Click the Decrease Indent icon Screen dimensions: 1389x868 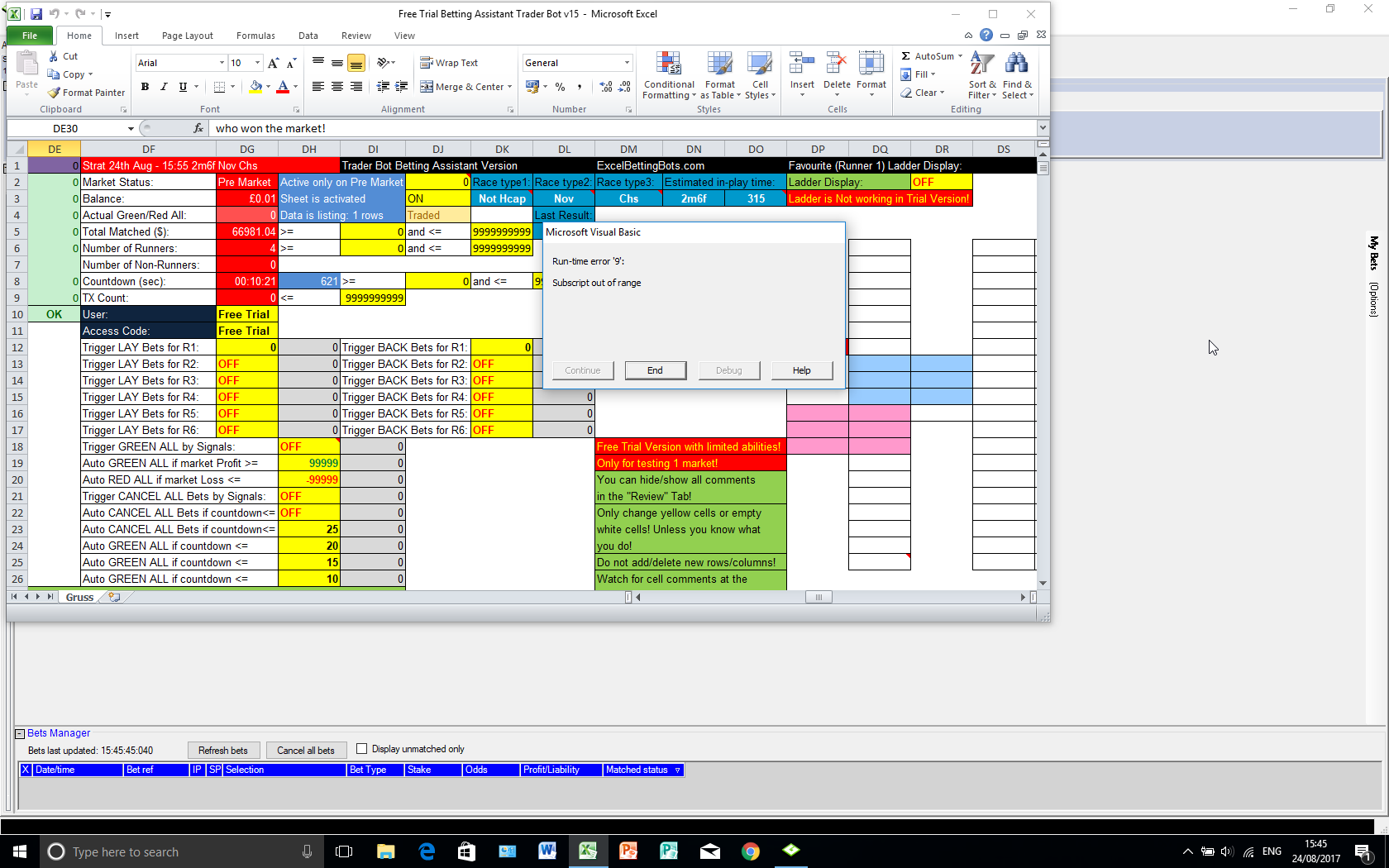383,87
